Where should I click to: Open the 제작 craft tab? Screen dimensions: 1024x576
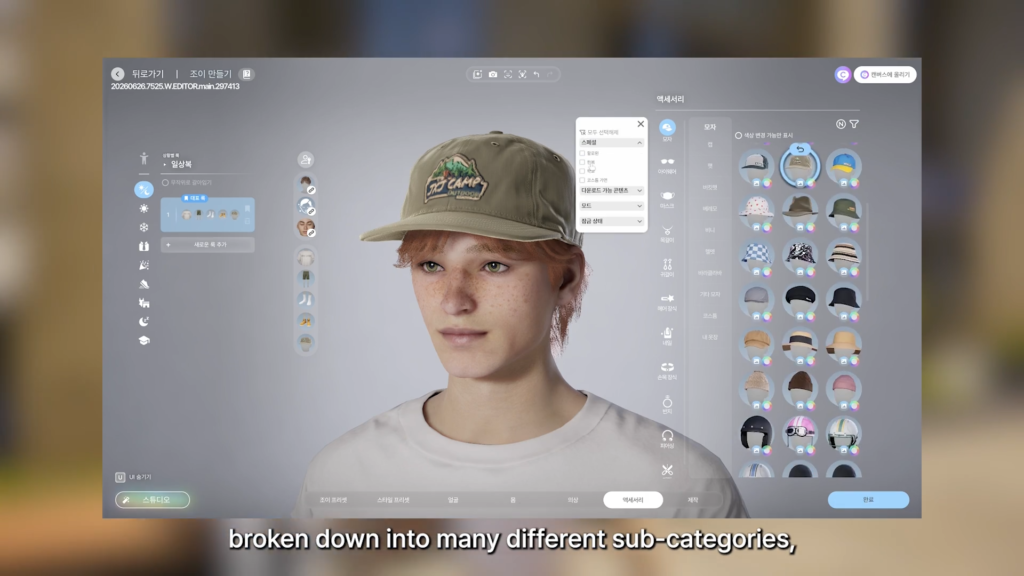(x=693, y=500)
